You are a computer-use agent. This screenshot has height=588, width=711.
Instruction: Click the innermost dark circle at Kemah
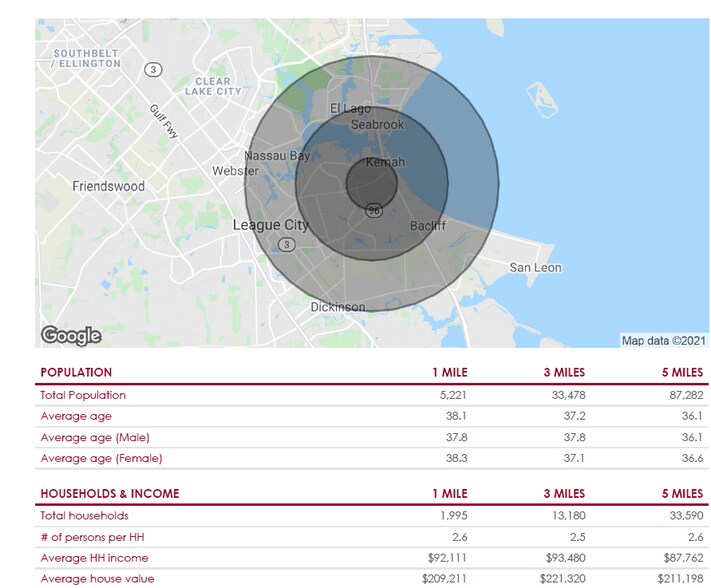click(x=372, y=185)
